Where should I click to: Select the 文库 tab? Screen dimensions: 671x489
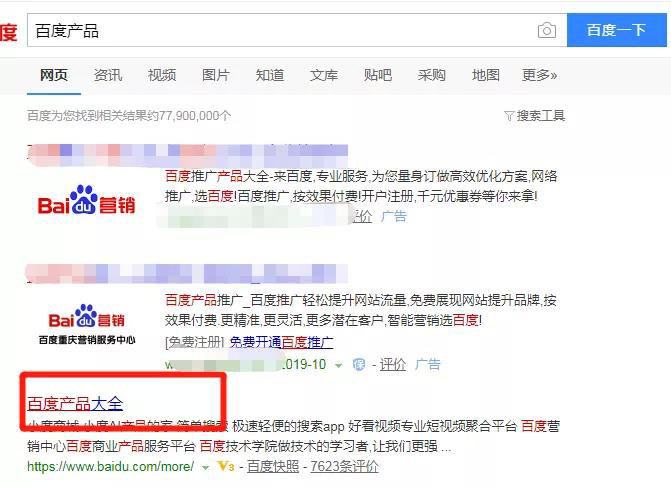click(x=324, y=75)
